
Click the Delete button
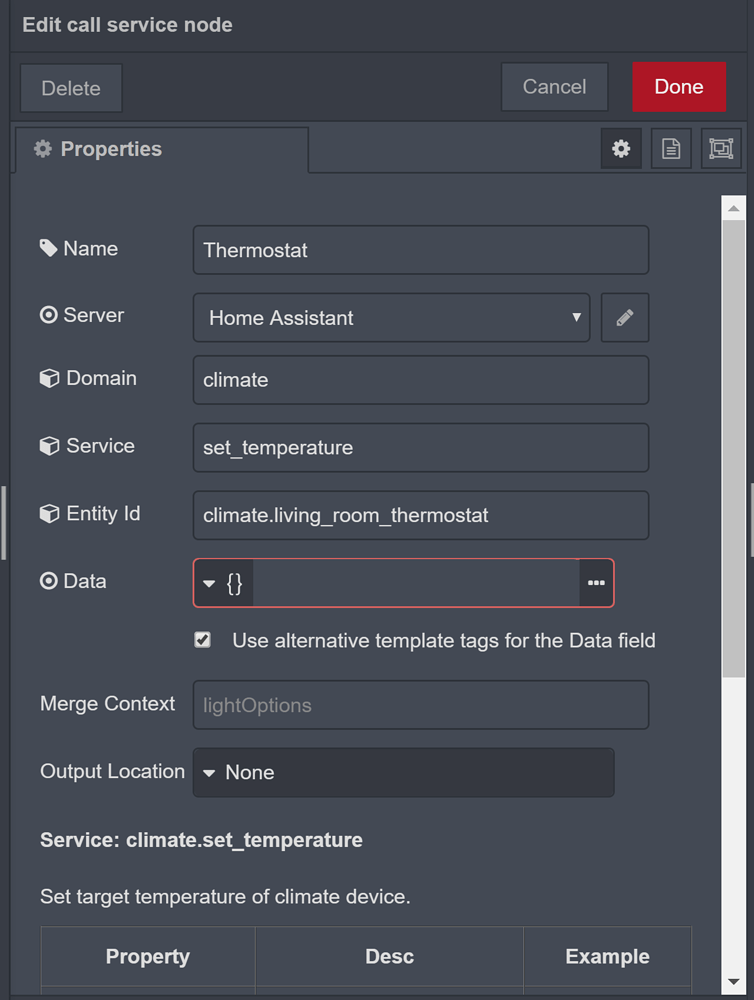point(71,88)
